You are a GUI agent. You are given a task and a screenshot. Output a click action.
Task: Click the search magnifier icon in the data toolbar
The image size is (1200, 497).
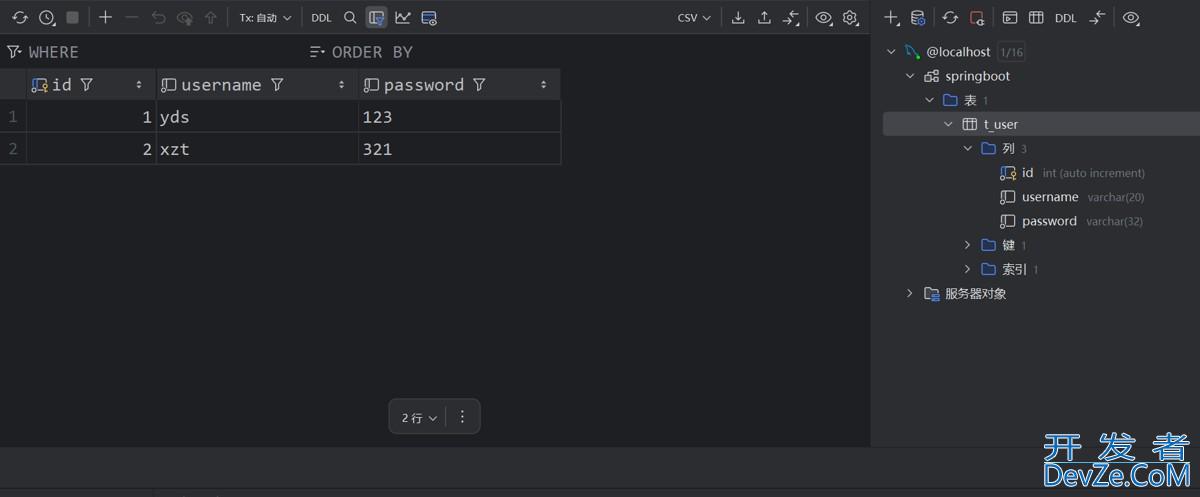(x=350, y=18)
